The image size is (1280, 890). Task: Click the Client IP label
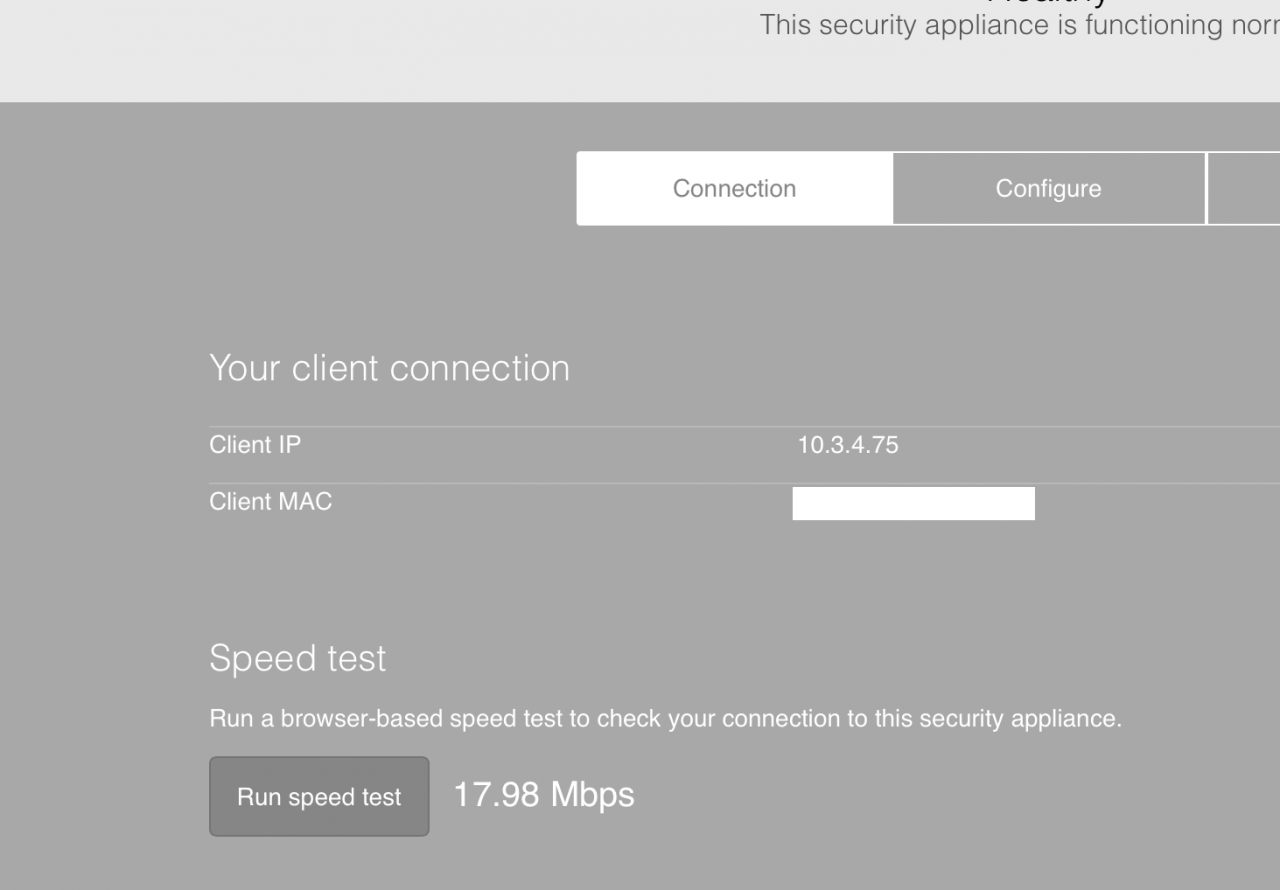pos(255,445)
